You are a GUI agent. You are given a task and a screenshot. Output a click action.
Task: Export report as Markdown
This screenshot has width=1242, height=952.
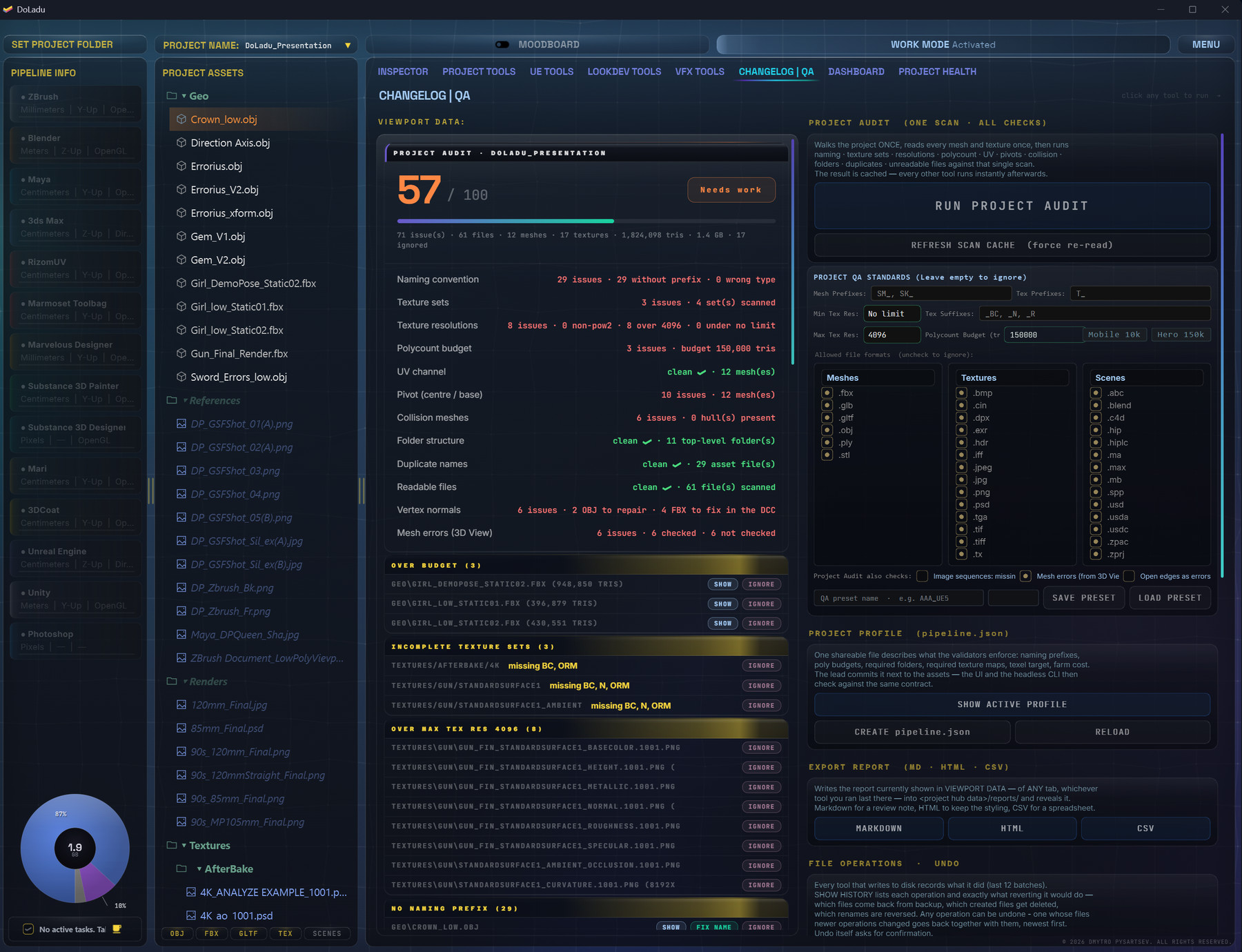(878, 828)
